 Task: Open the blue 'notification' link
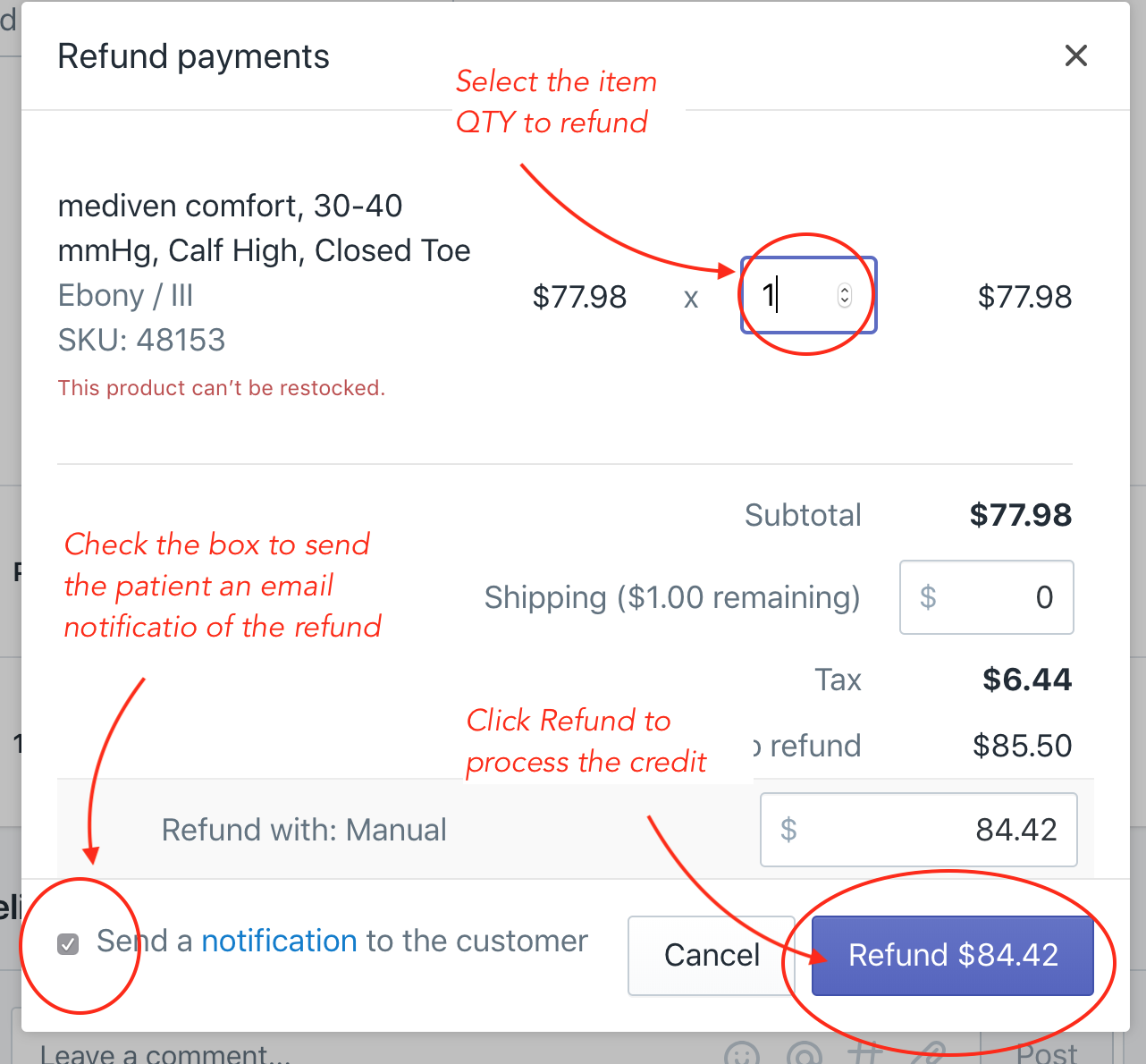click(279, 941)
